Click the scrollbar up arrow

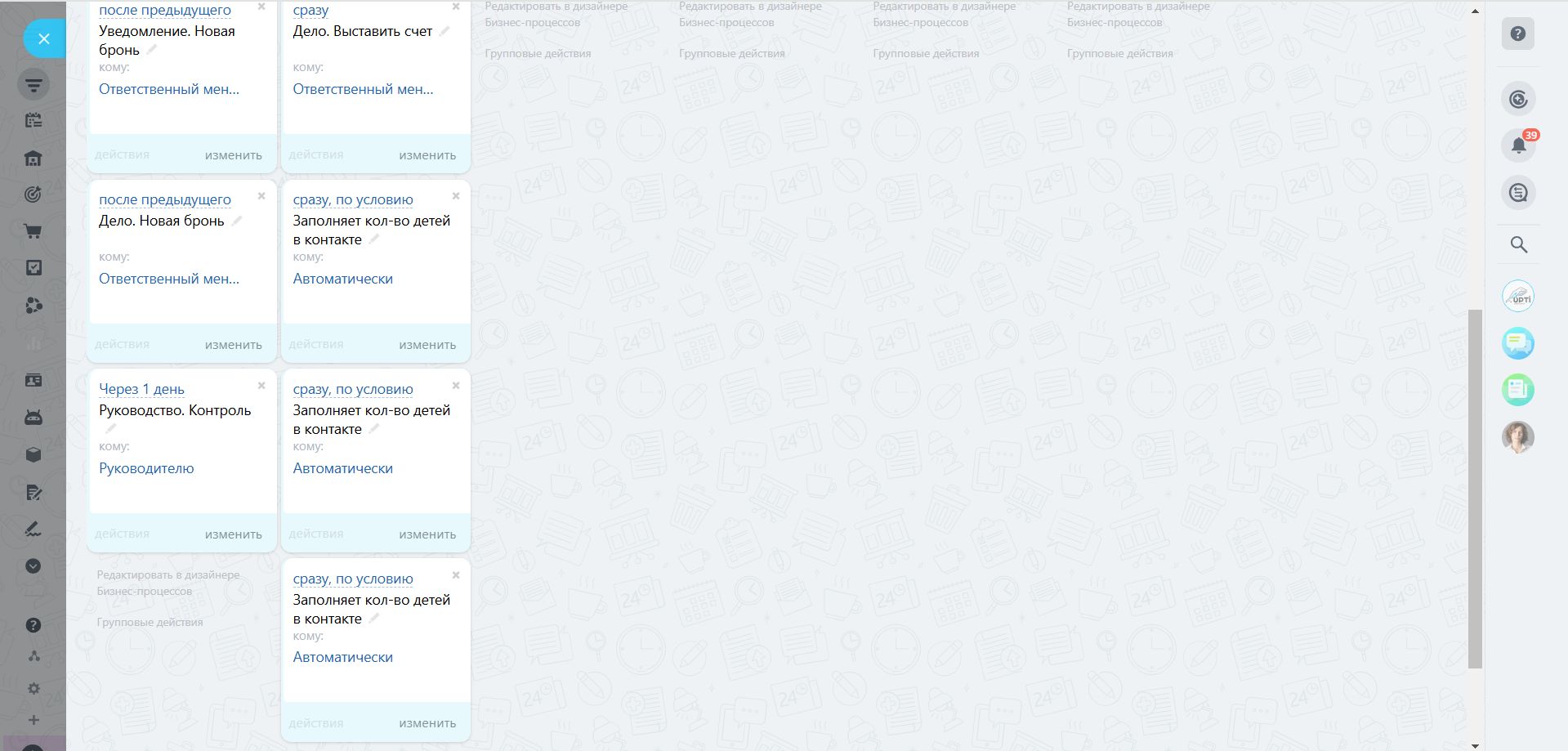1475,11
